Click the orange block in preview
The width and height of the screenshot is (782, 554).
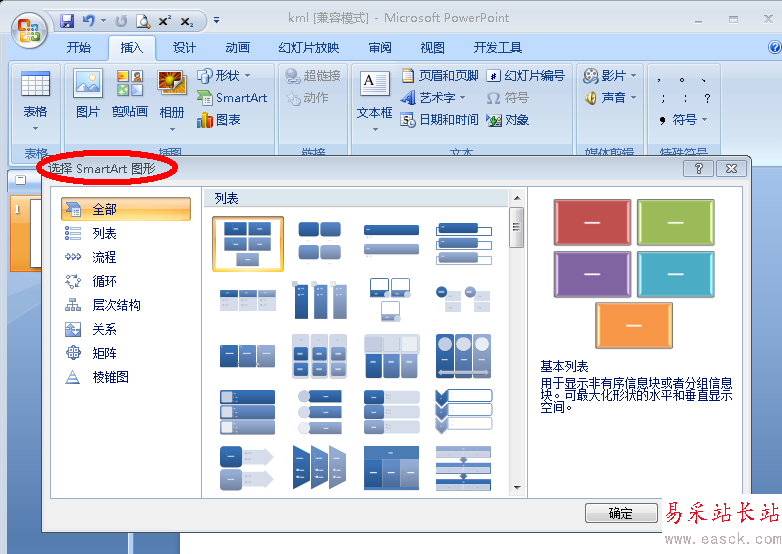coord(634,325)
